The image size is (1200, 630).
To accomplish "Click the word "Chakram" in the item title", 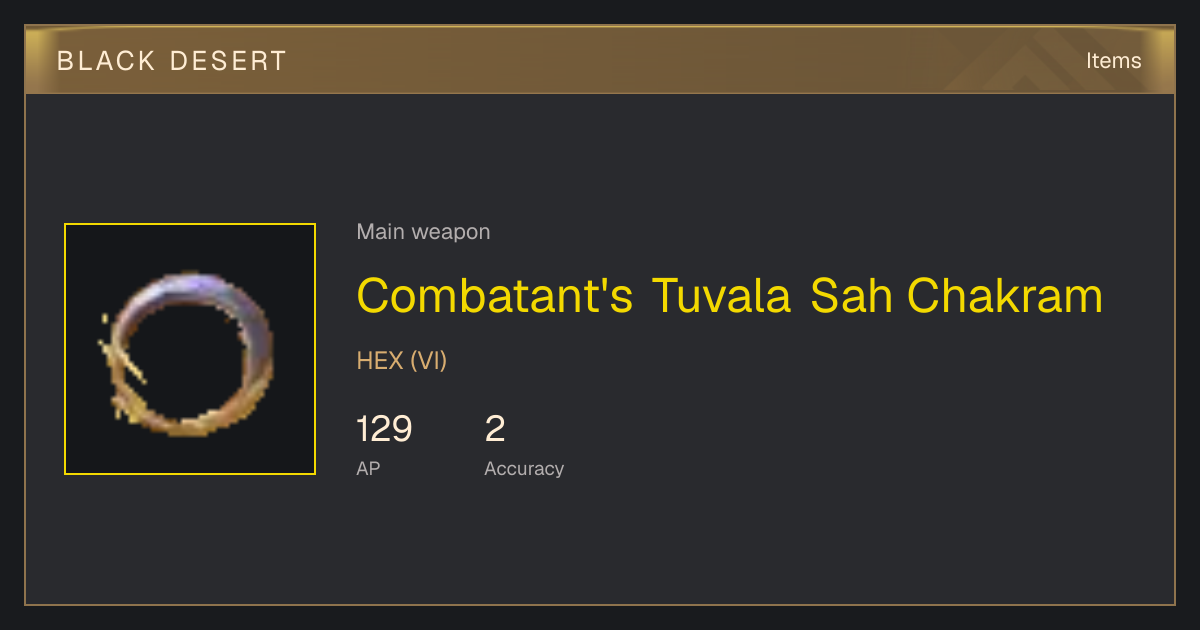I will point(1005,296).
